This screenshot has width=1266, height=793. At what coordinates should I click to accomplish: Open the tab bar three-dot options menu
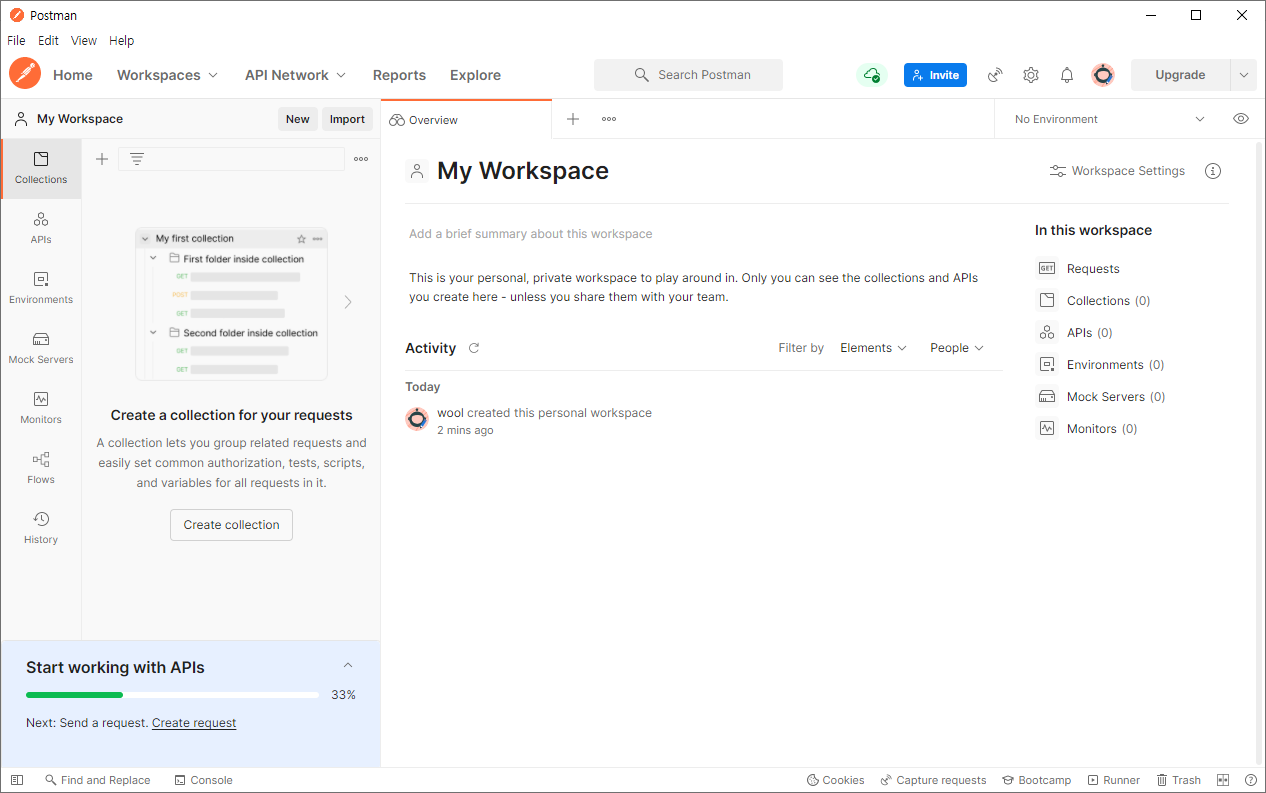point(609,119)
